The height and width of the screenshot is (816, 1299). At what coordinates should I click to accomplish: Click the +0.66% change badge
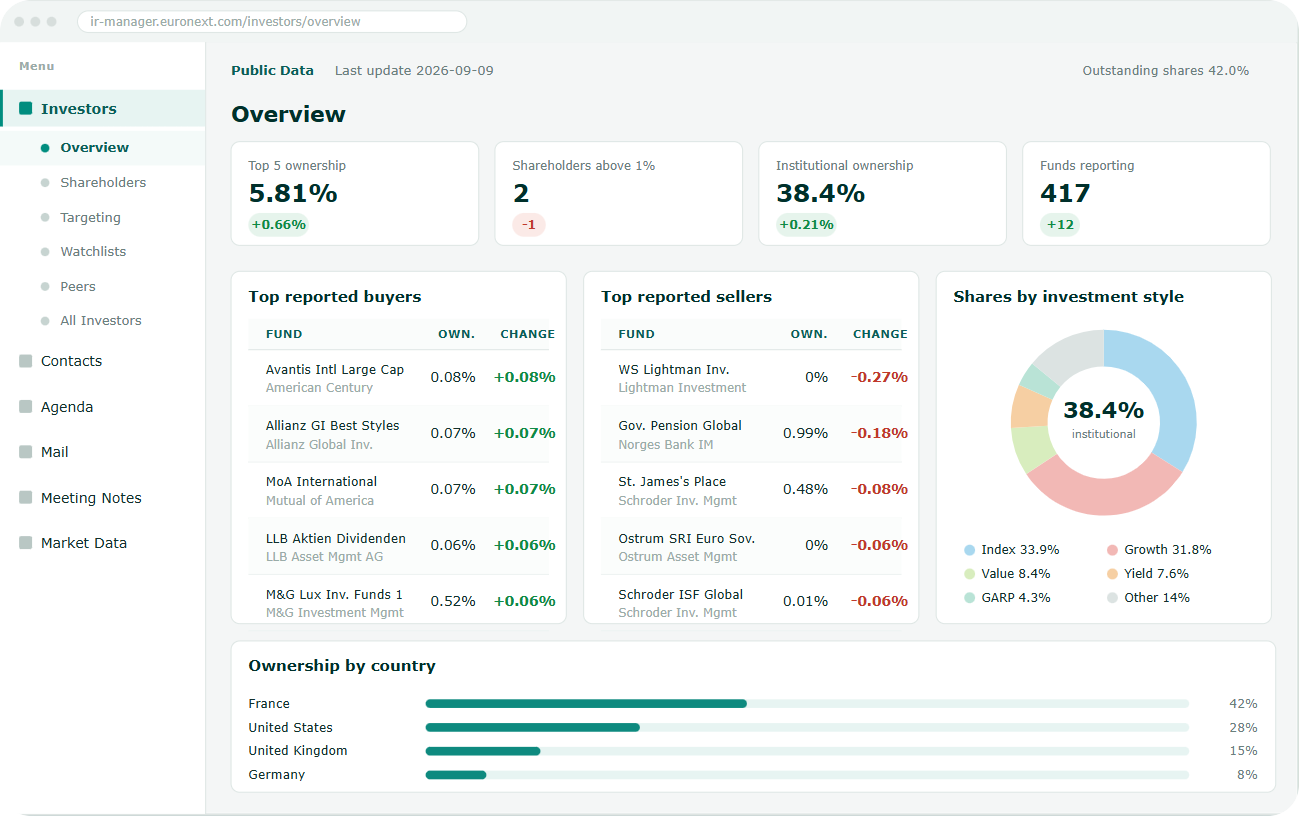tap(278, 224)
